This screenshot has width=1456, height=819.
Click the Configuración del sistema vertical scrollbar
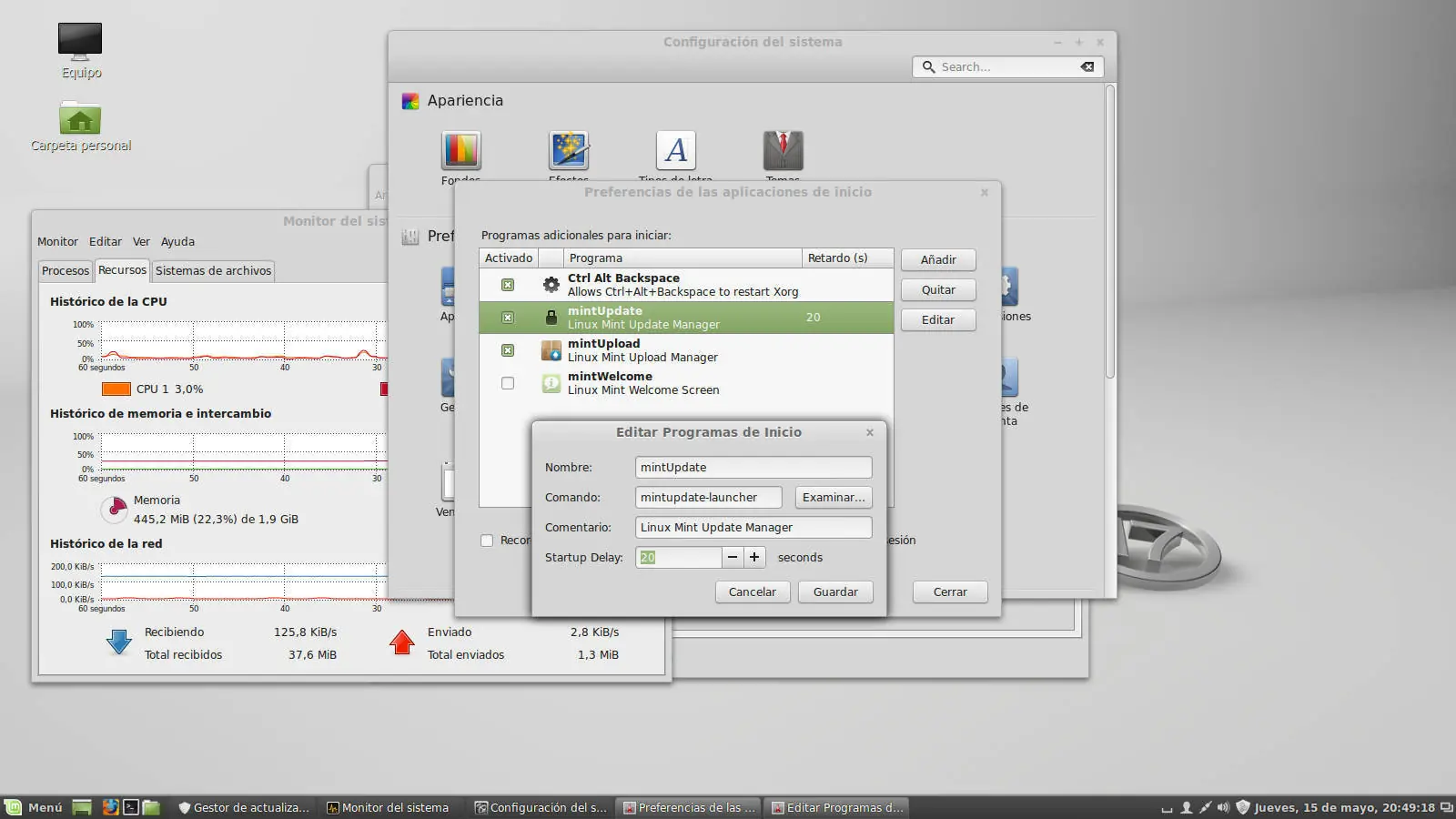tap(1109, 231)
